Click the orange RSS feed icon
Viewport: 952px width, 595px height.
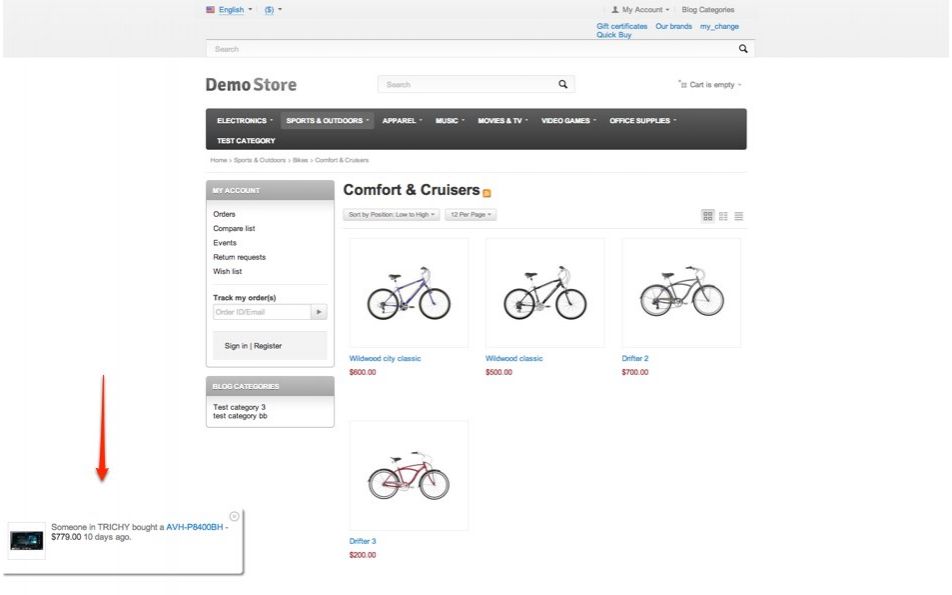point(486,193)
